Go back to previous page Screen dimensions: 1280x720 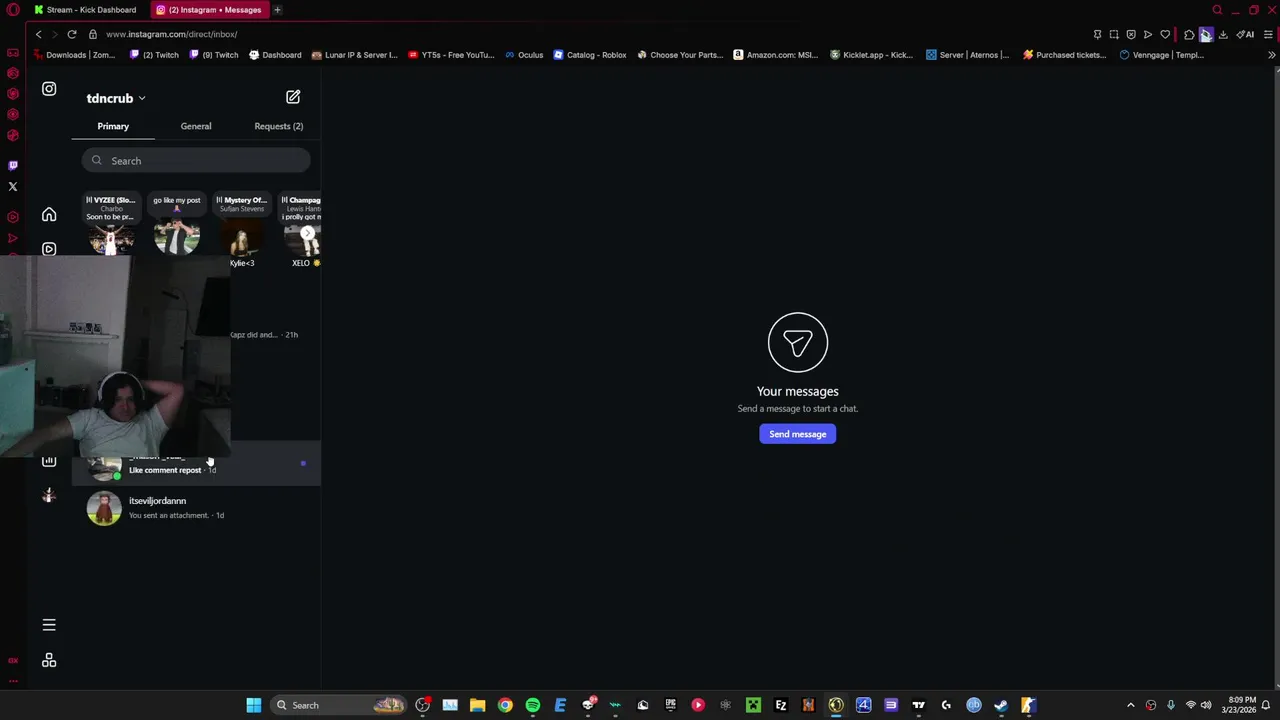38,34
